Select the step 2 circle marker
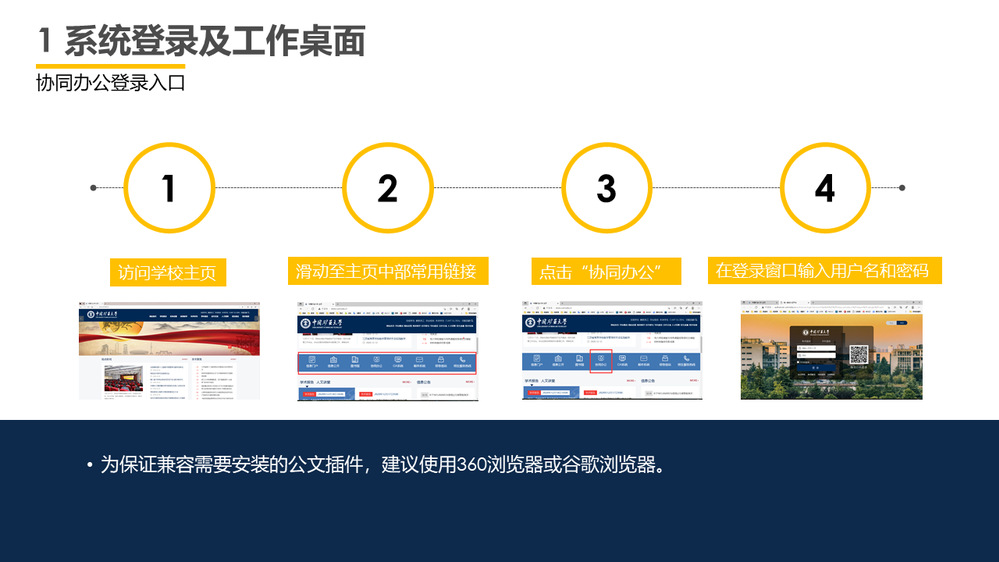This screenshot has height=562, width=999. [387, 188]
